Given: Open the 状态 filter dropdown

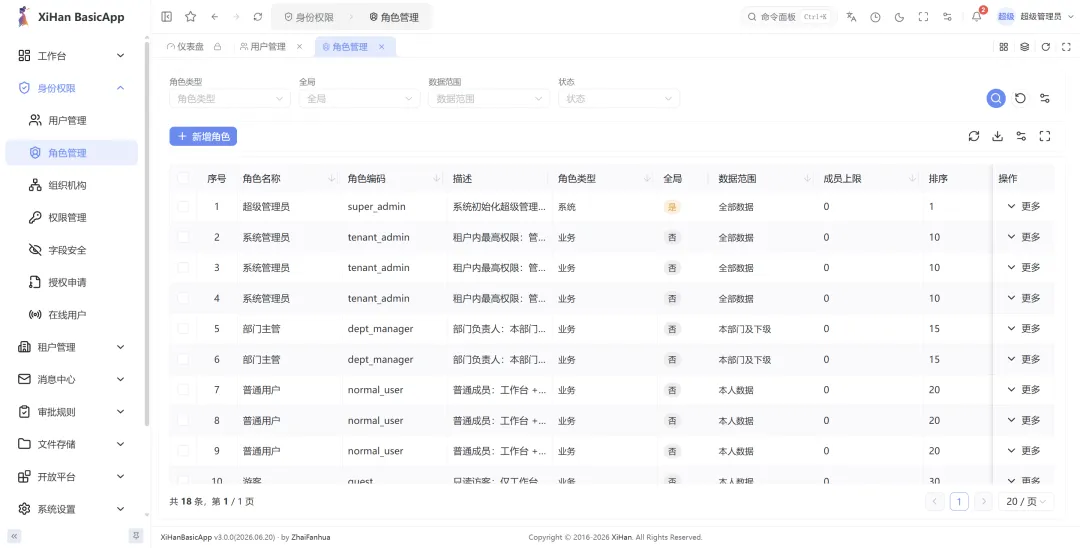Looking at the screenshot, I should [619, 98].
